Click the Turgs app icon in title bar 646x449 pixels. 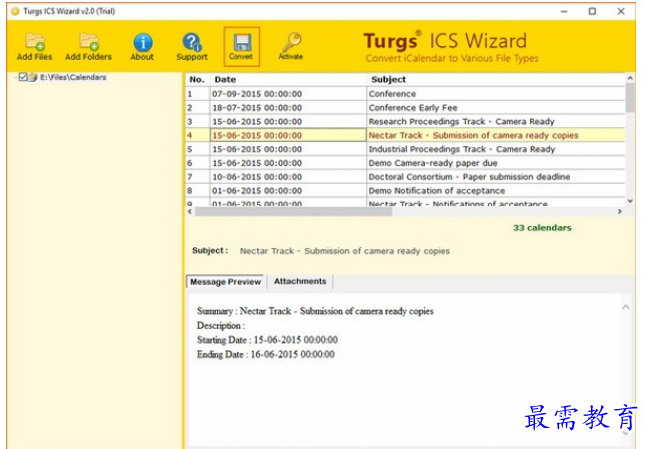coord(16,11)
